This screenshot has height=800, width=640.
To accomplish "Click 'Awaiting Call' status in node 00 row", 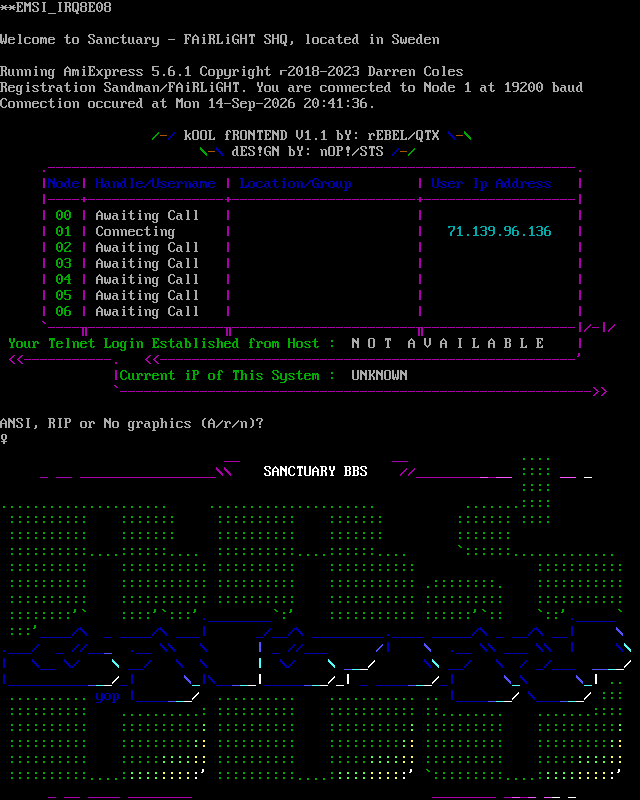I will tap(147, 216).
